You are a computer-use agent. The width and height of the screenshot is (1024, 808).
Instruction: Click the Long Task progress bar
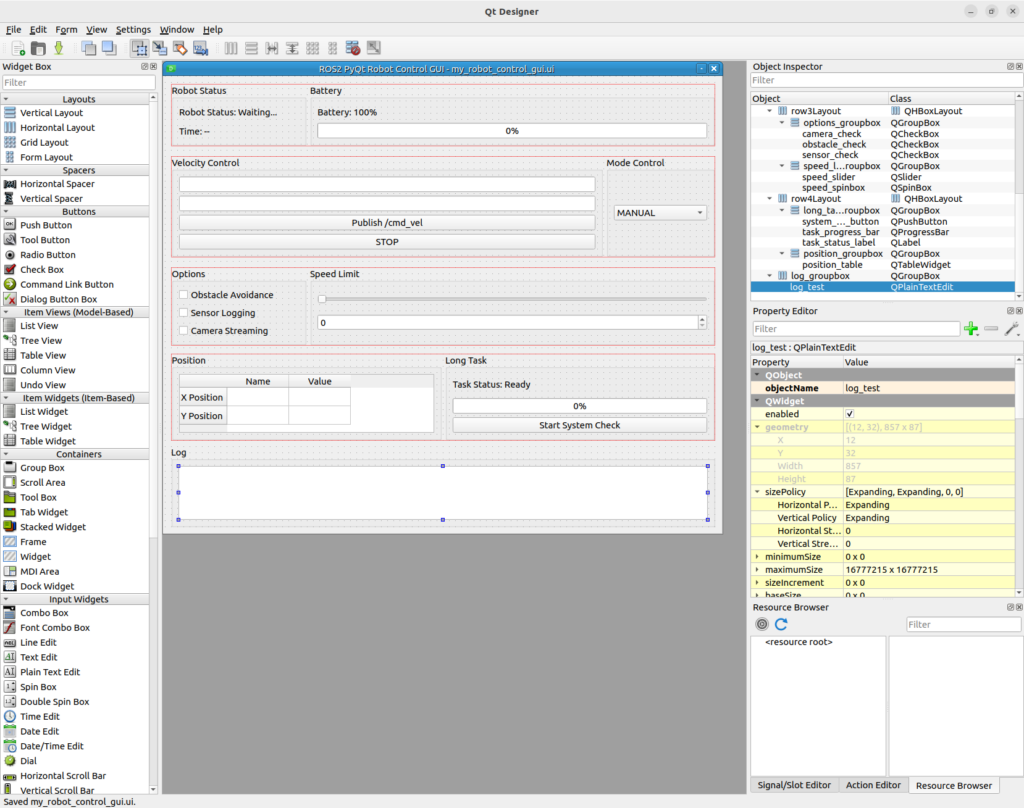[x=580, y=406]
